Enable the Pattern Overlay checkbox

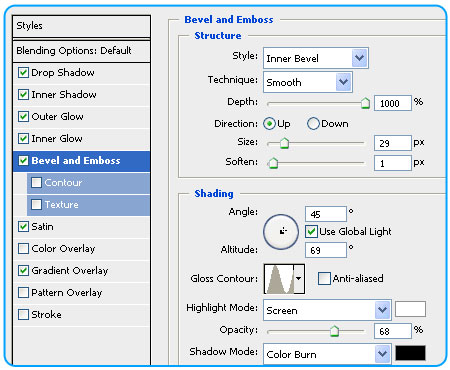tap(23, 292)
